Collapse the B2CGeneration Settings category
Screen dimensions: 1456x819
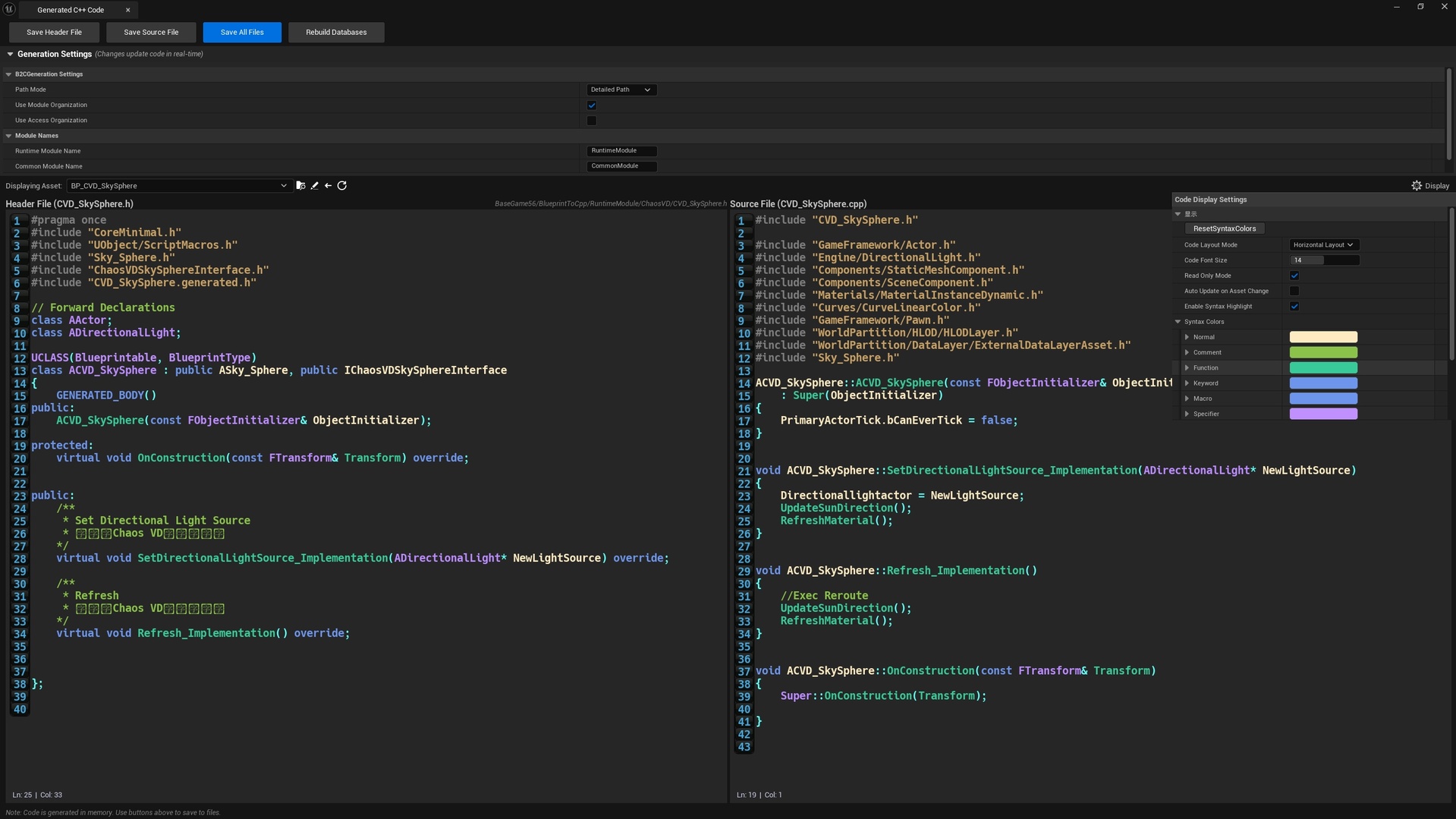[x=8, y=74]
